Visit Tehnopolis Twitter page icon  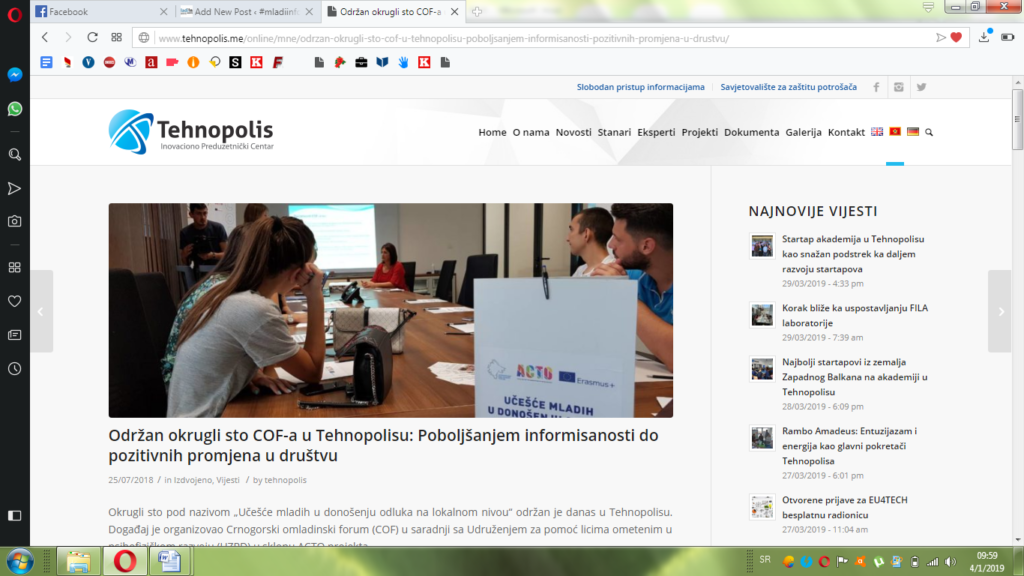[921, 87]
